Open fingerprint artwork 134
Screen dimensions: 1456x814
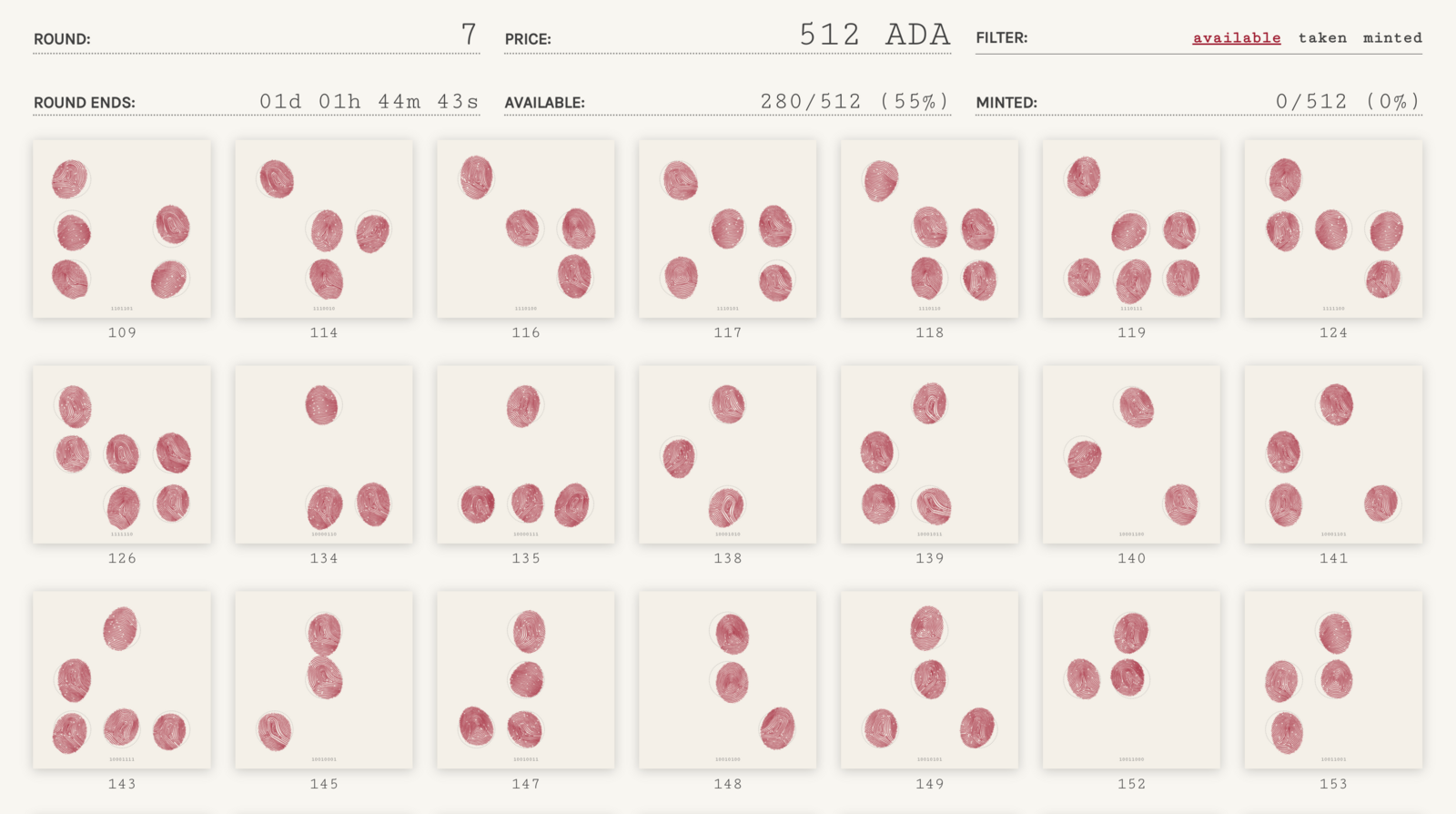[x=324, y=454]
